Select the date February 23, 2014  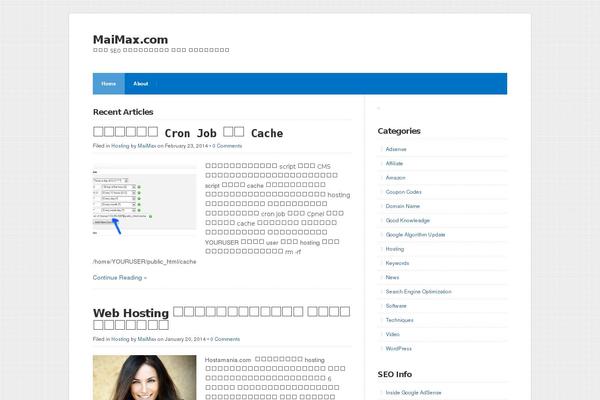click(186, 146)
